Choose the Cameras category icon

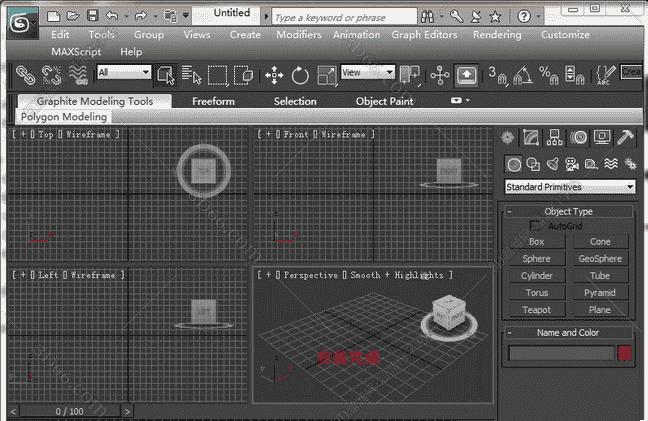(x=572, y=164)
